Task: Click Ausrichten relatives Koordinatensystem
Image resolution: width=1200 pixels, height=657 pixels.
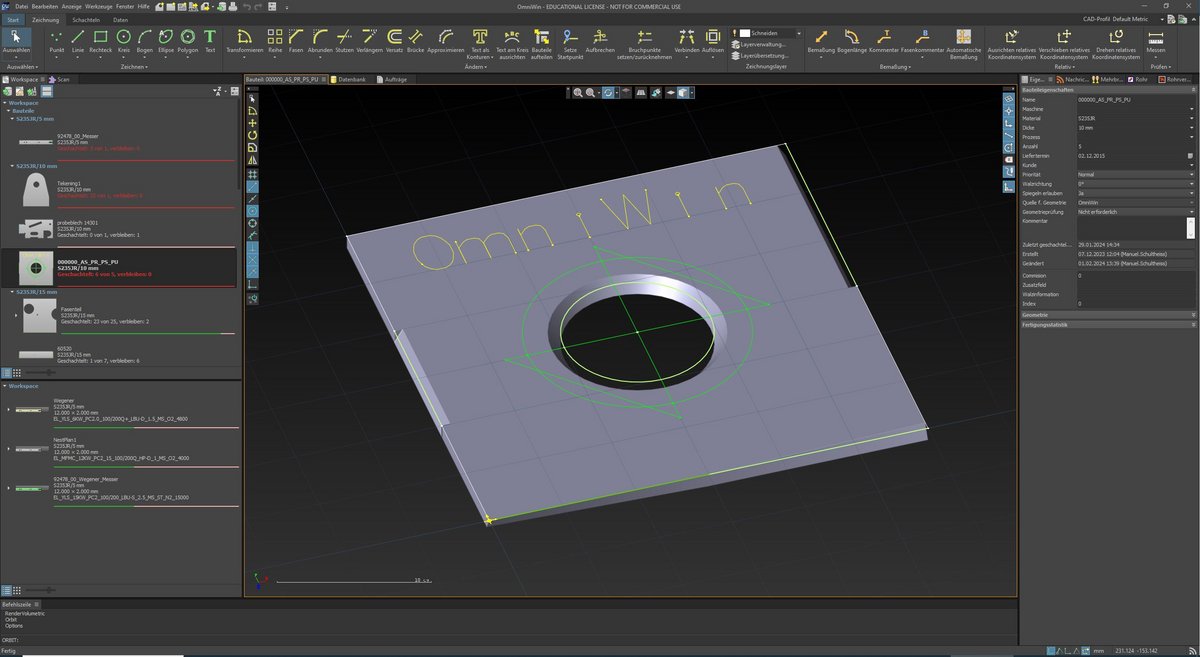Action: tap(1011, 44)
